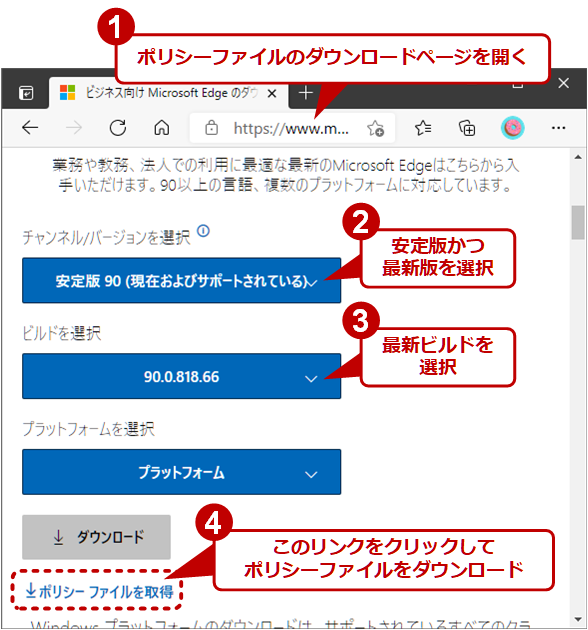Click the info icon beside チャンネル/バージョンを選択

pos(203,231)
